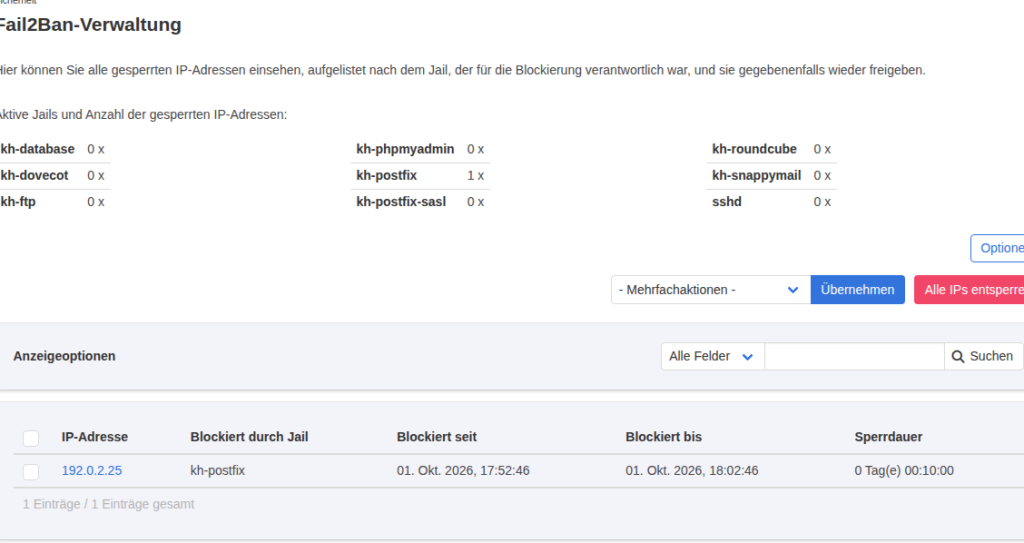Image resolution: width=1024 pixels, height=543 pixels.
Task: Tick the checkbox for row 192.0.2.25
Action: [x=31, y=471]
